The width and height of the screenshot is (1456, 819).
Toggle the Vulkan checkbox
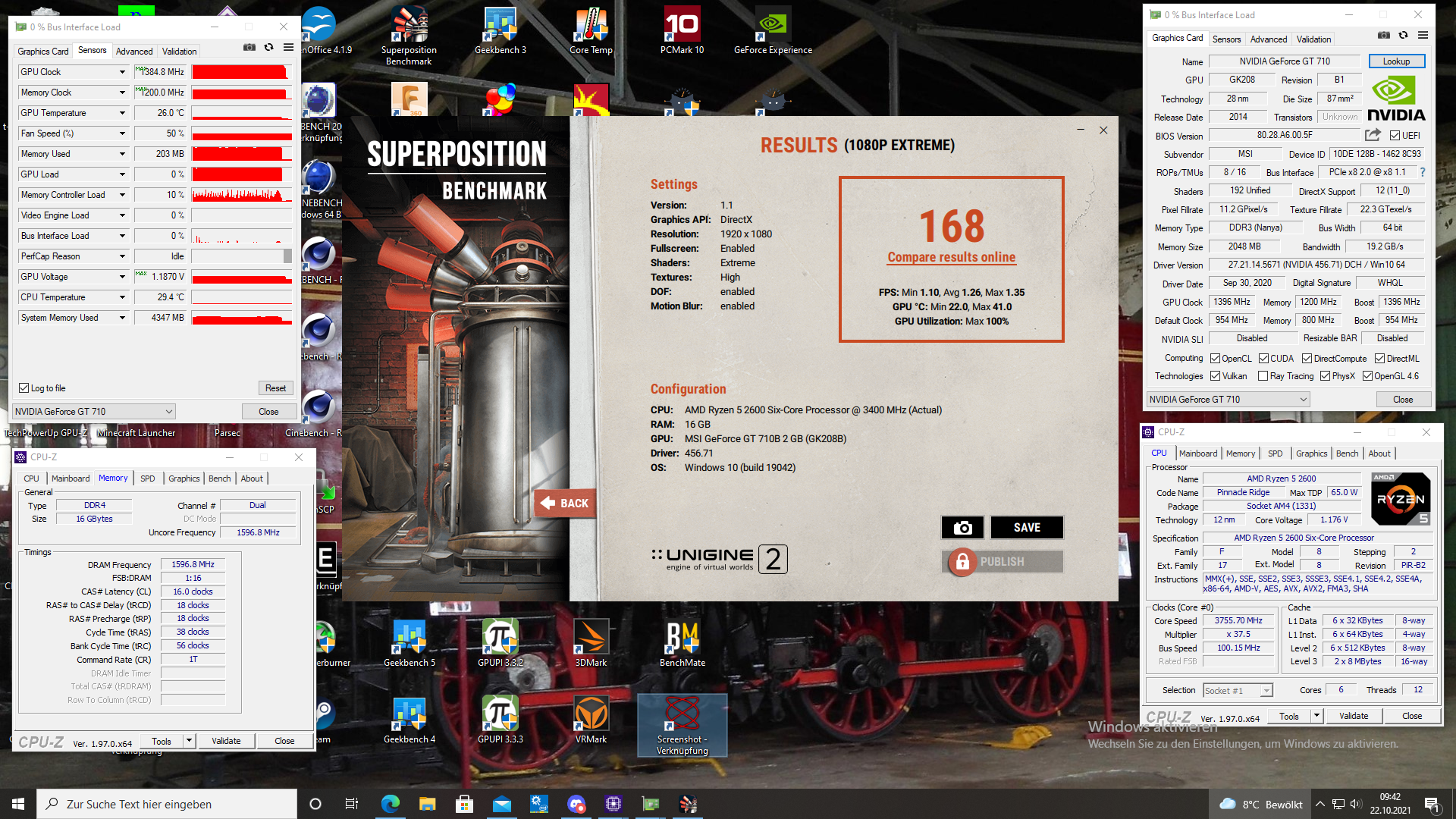[x=1215, y=376]
